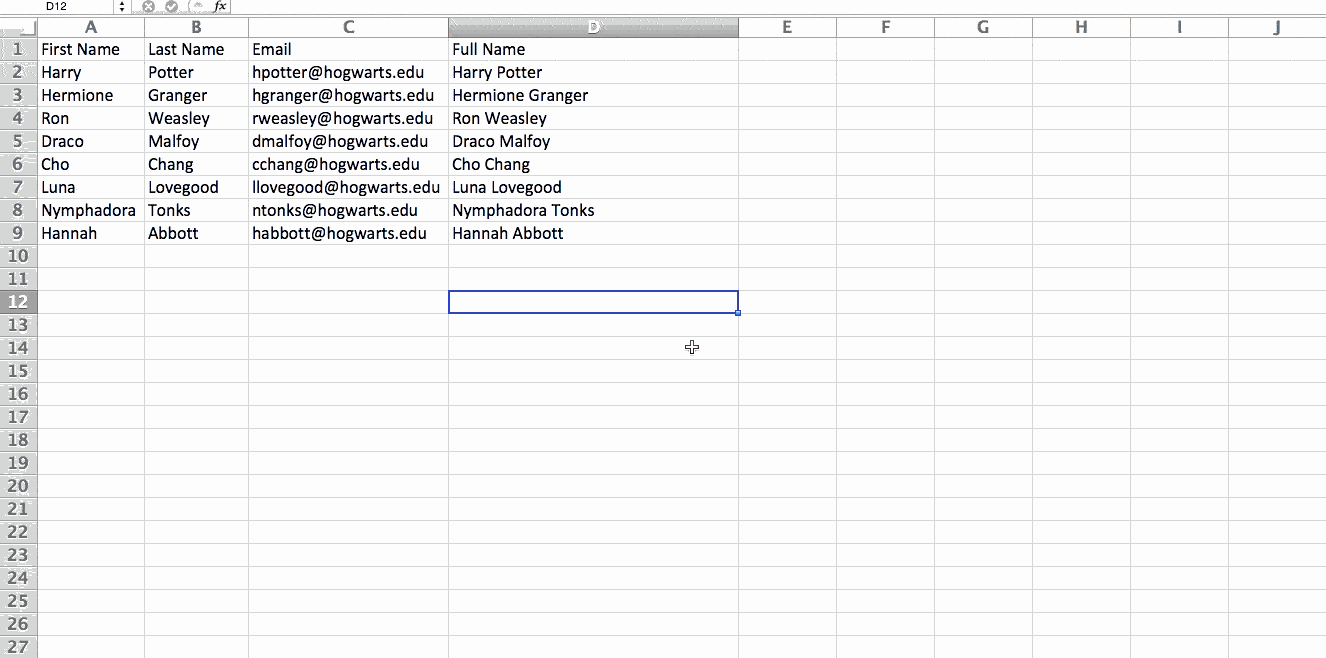Select column A header
Image resolution: width=1326 pixels, height=658 pixels.
(x=90, y=27)
